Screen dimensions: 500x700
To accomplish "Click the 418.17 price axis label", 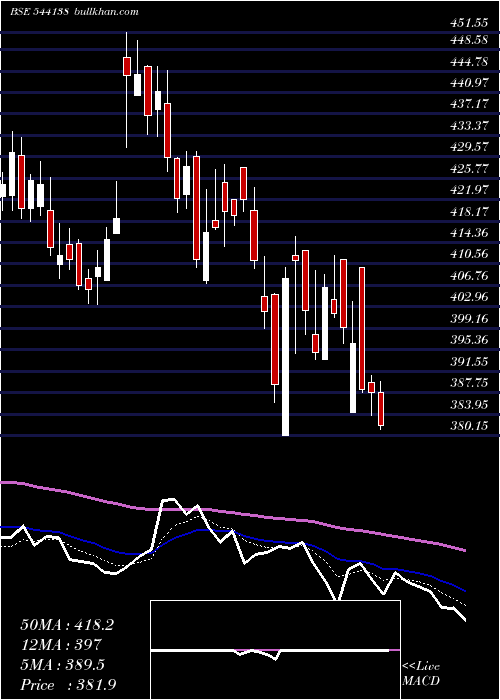I will pos(468,212).
